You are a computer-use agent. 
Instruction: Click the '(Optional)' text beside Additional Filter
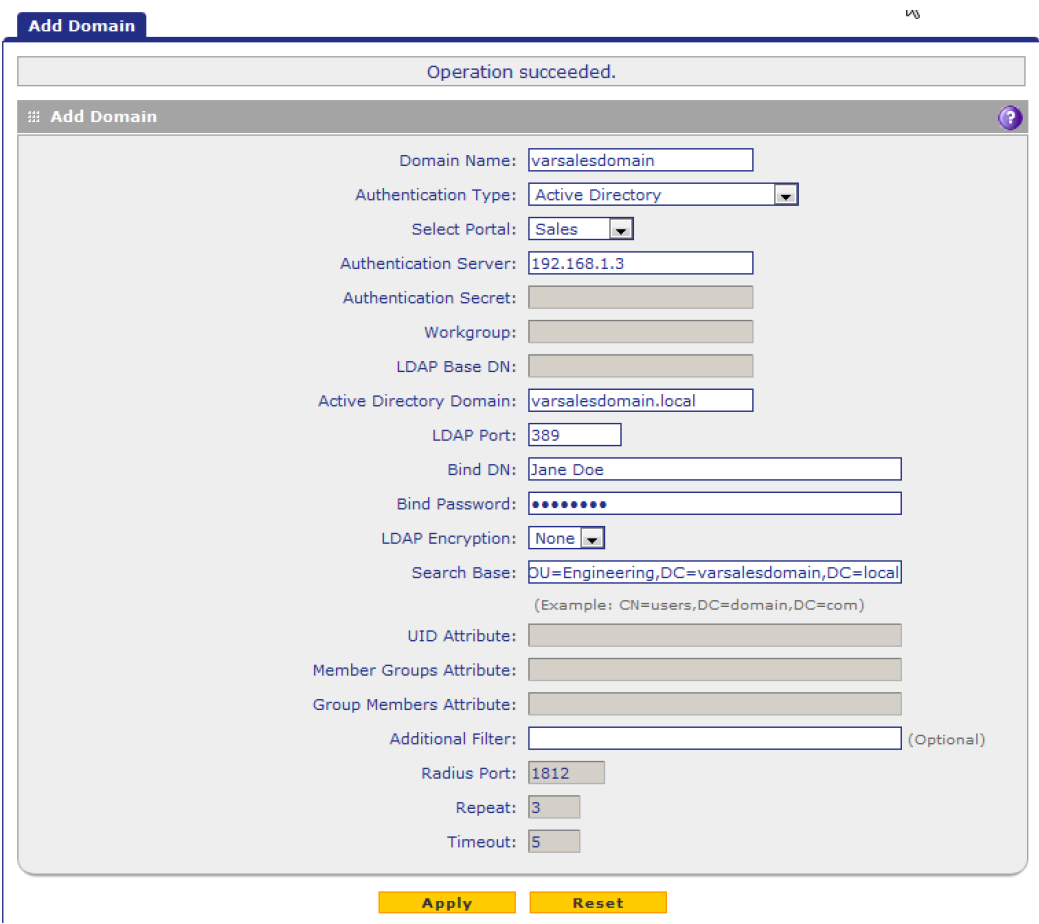point(946,740)
